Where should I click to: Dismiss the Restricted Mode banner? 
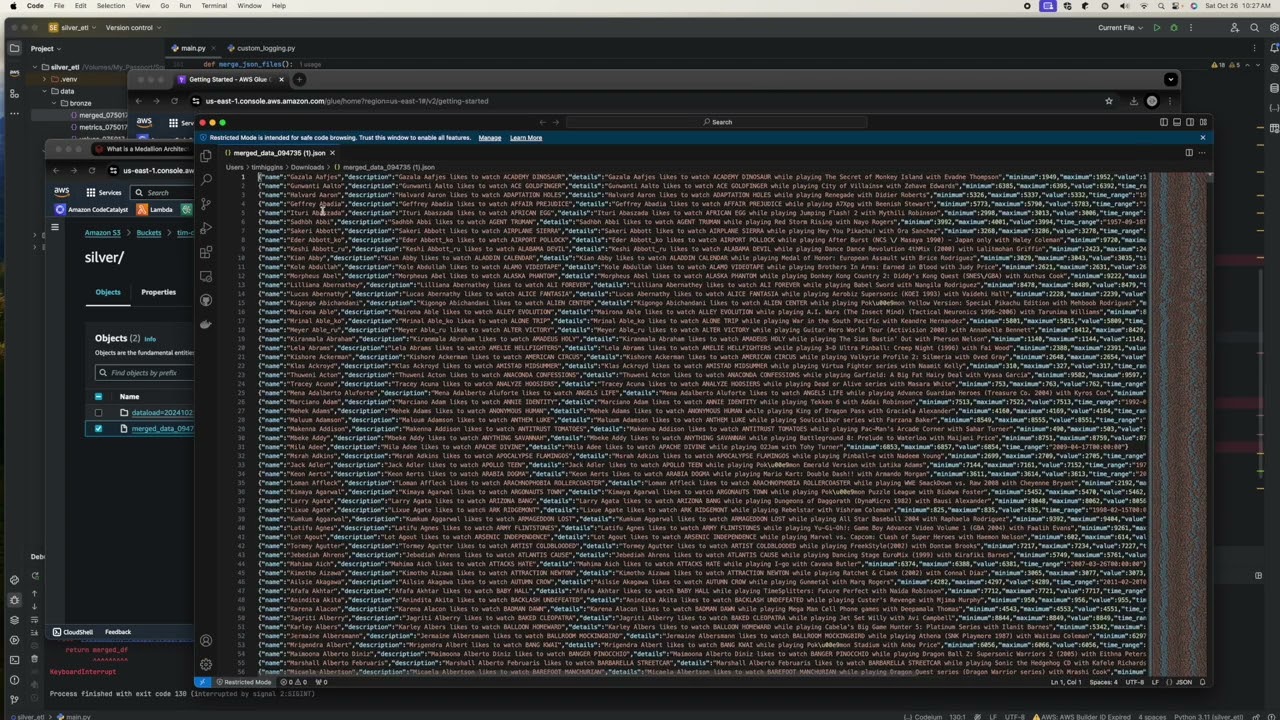(x=1202, y=137)
